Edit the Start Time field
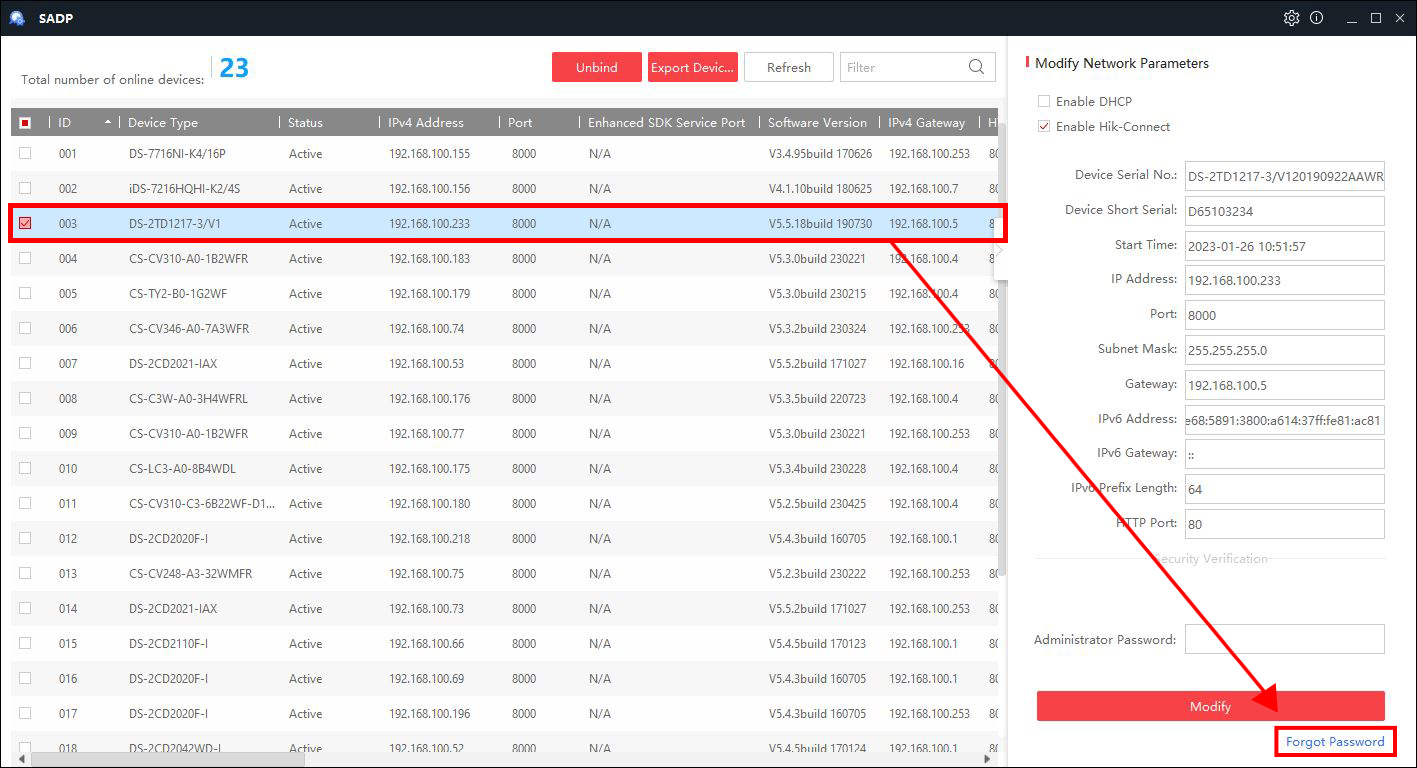Screen dimensions: 1417x768 pos(1284,246)
